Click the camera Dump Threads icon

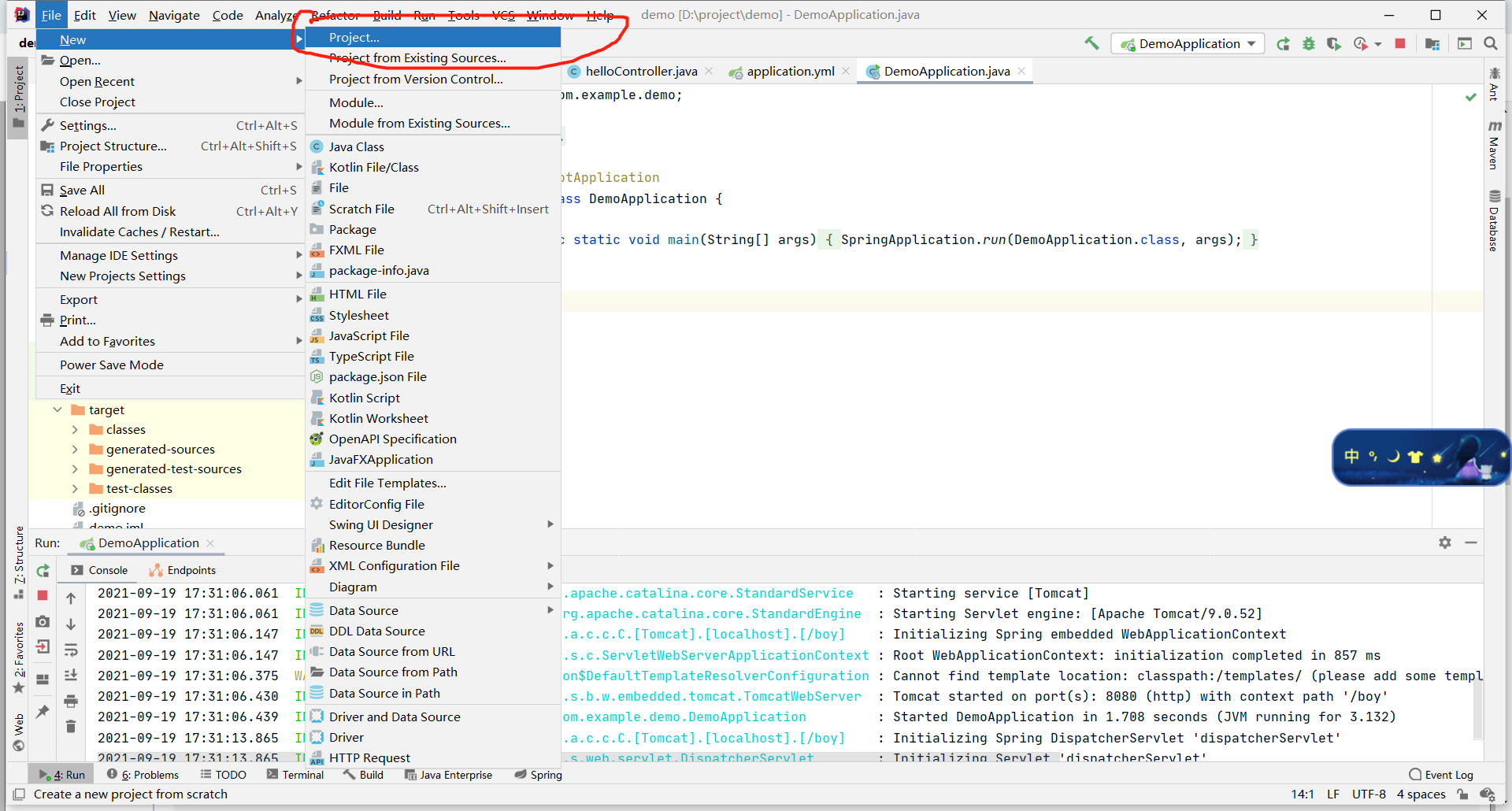tap(43, 622)
